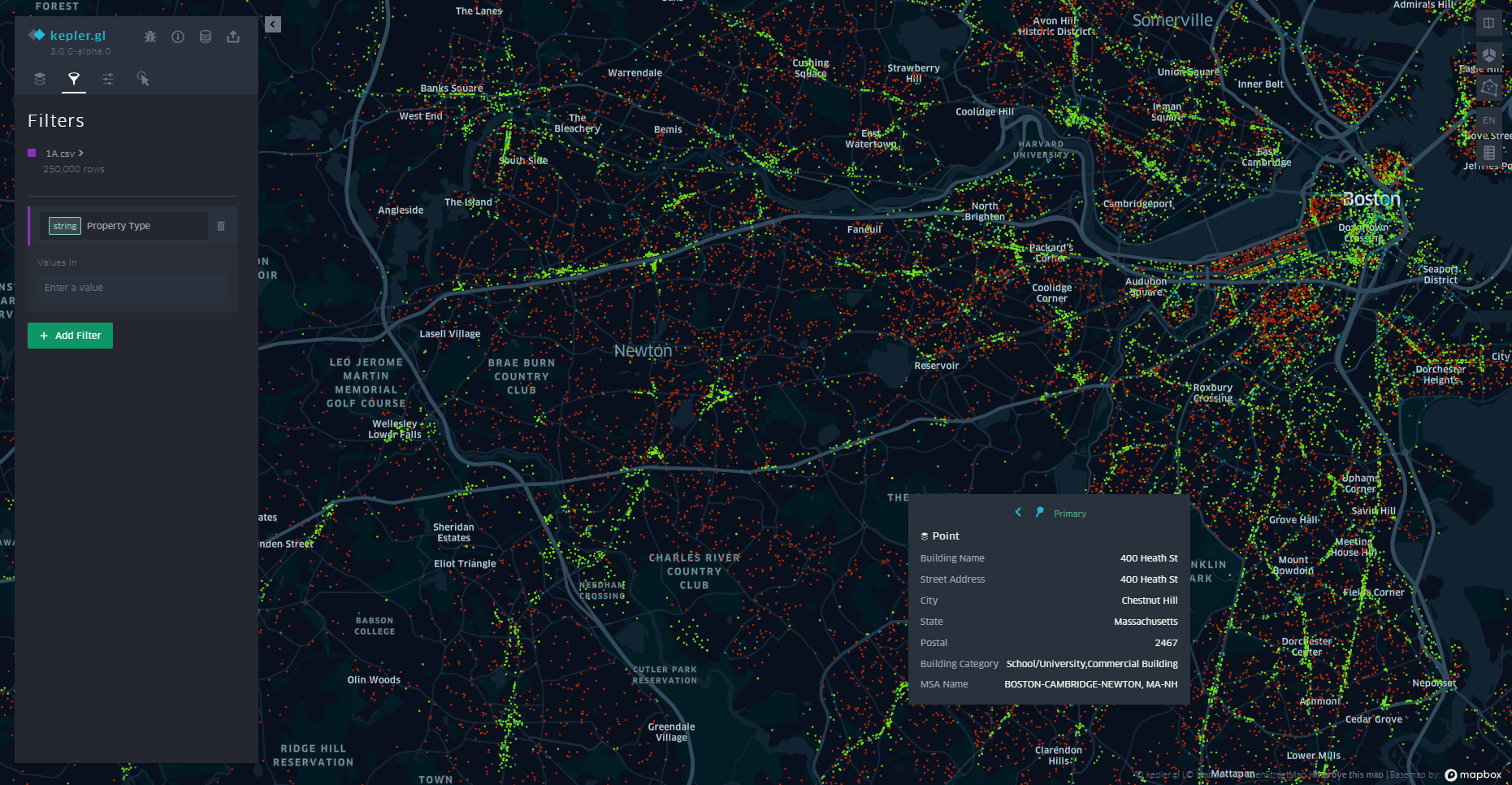Viewport: 1512px width, 785px height.
Task: Delete the Property Type filter with trash icon
Action: tap(221, 226)
